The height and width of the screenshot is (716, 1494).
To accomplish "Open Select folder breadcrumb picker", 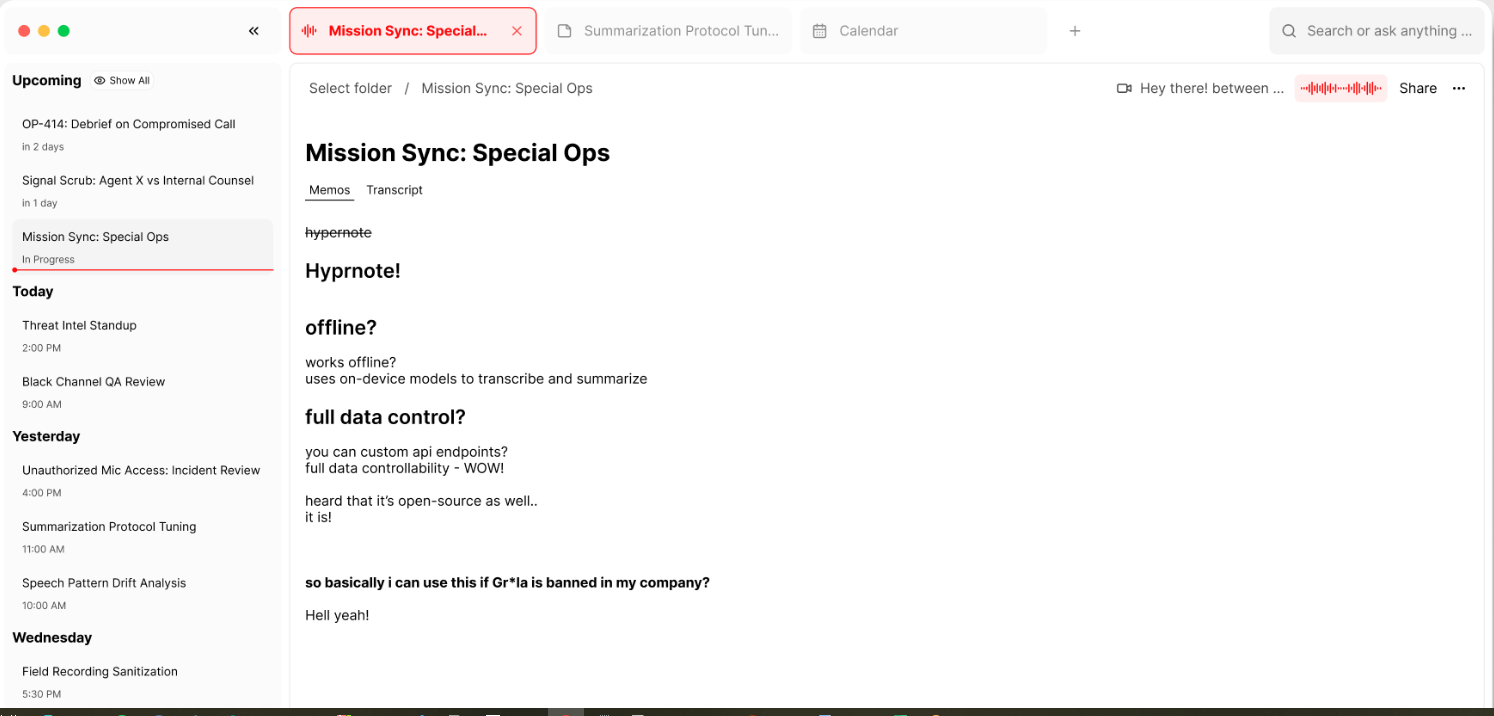I will tap(350, 88).
